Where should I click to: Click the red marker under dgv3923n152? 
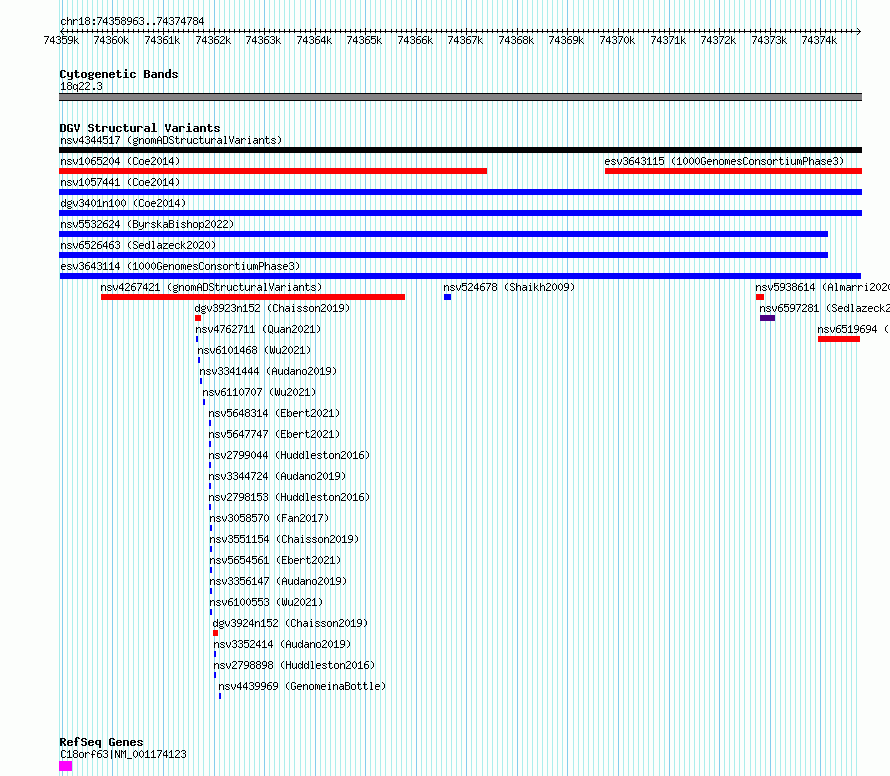click(x=198, y=318)
